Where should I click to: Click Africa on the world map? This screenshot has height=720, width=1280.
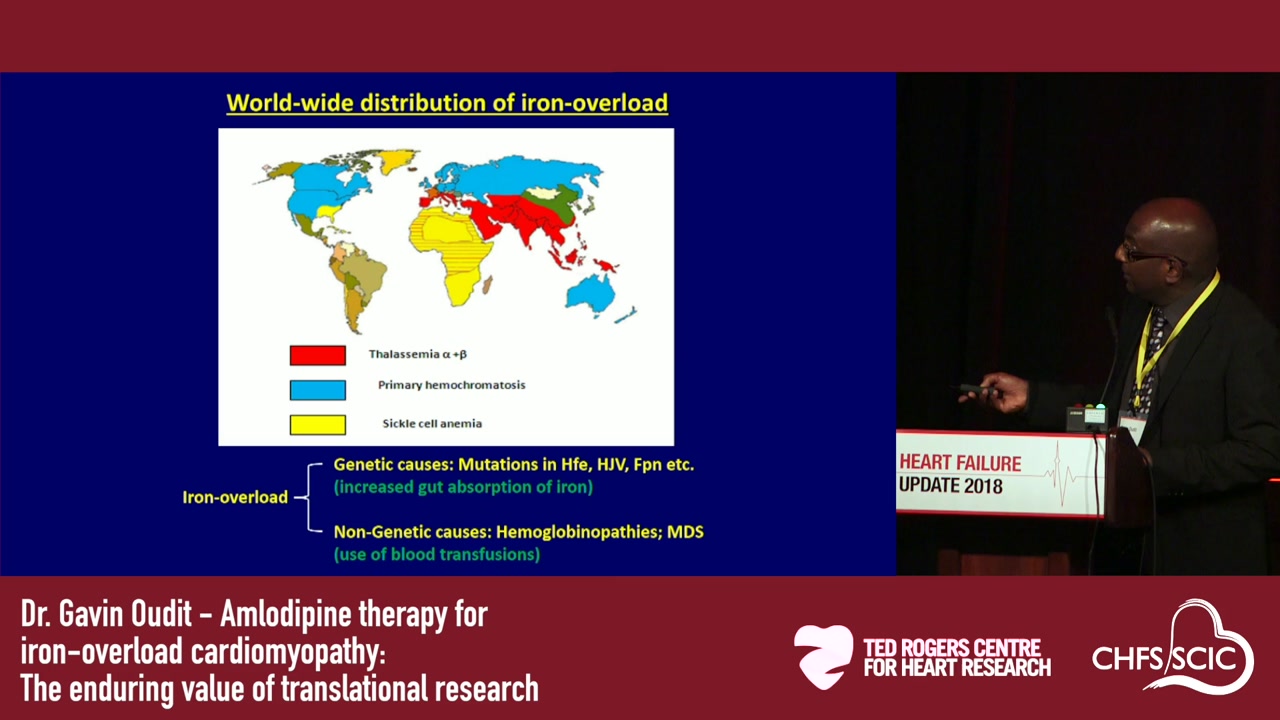(x=456, y=248)
